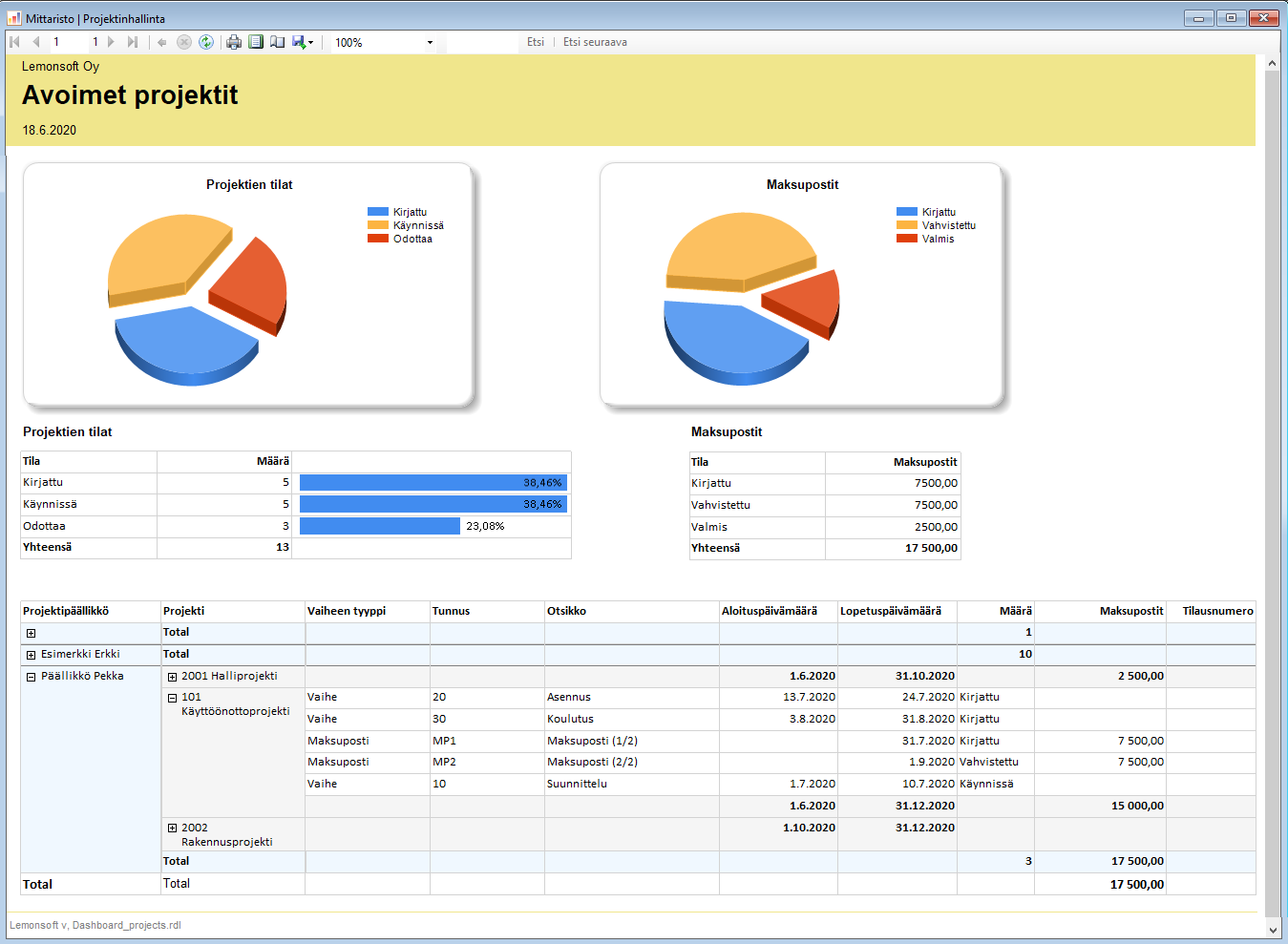Click the MP2 code cell
Viewport: 1288px width, 944px height.
point(487,763)
